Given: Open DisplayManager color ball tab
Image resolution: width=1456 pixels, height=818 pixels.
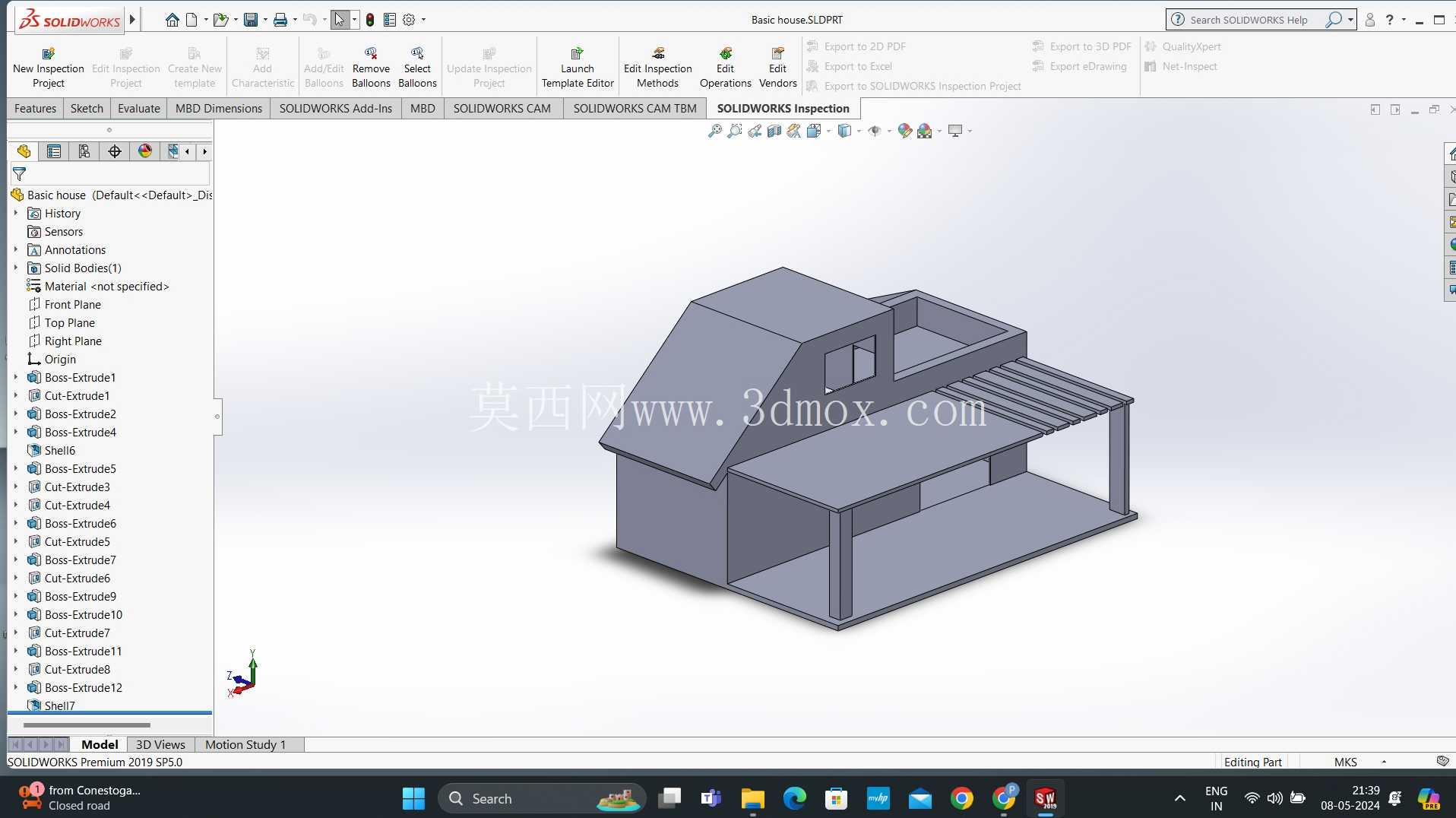Looking at the screenshot, I should pos(145,151).
